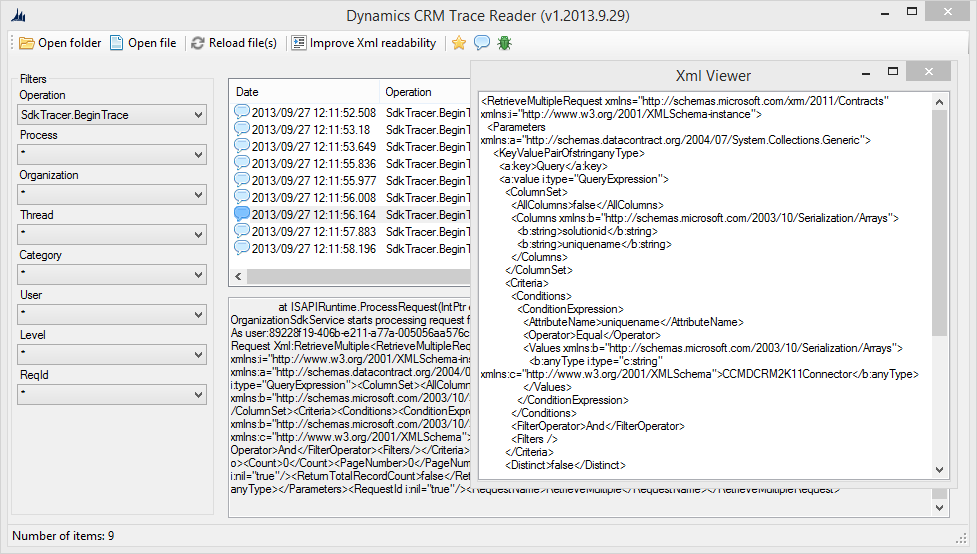This screenshot has height=554, width=977.
Task: Minimize the Xml Viewer window
Action: coord(866,73)
